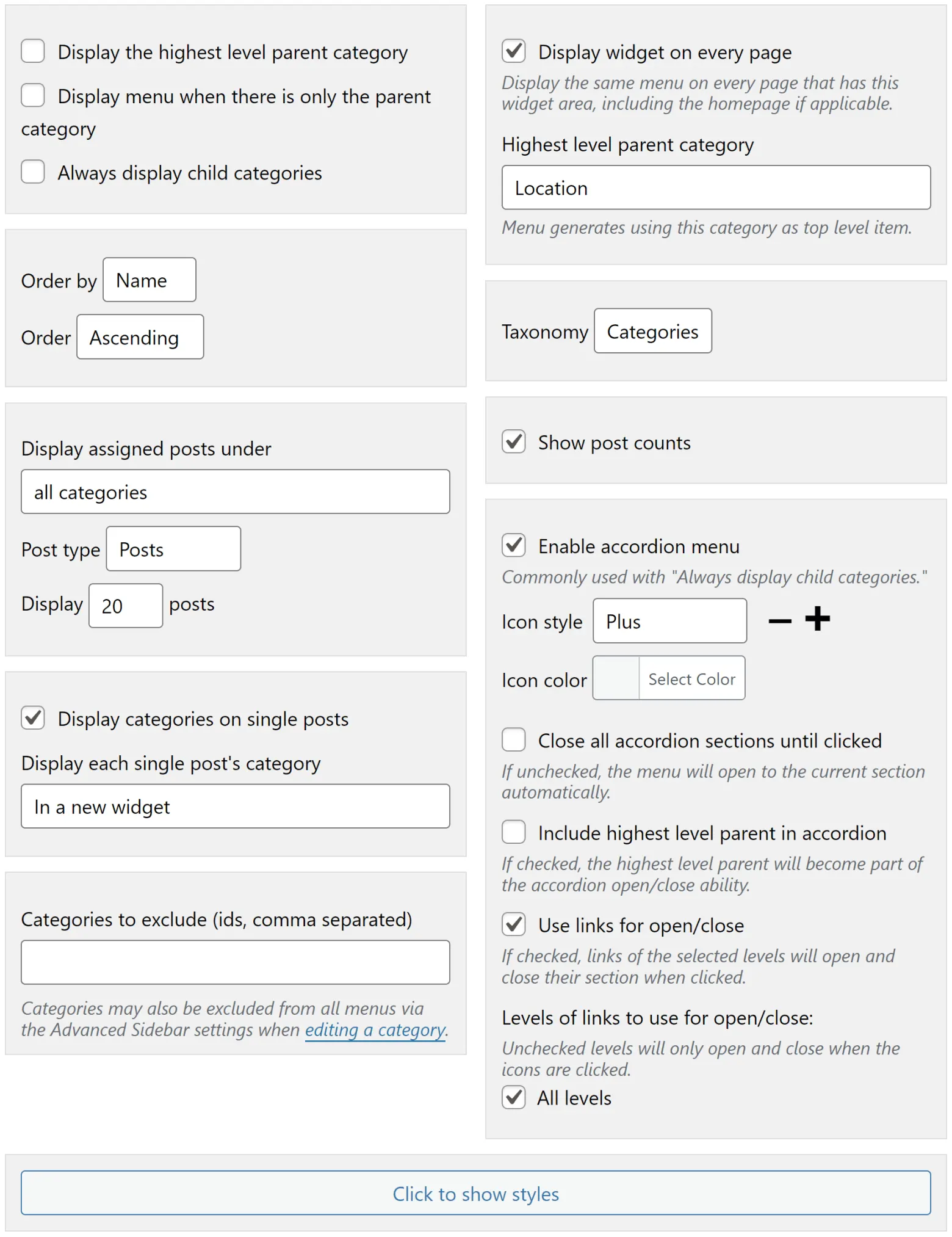Open the Order by dropdown

click(x=149, y=280)
